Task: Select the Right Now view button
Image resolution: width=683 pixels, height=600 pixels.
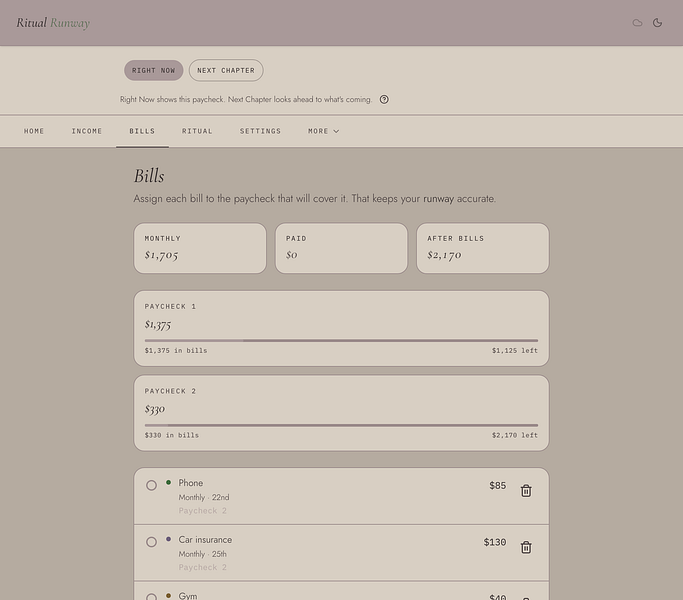Action: pos(153,70)
